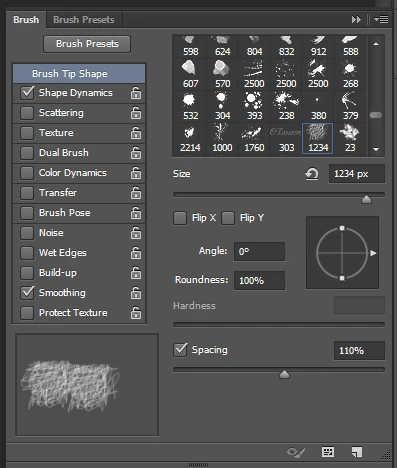Uncheck the Spacing checkbox

(x=180, y=350)
